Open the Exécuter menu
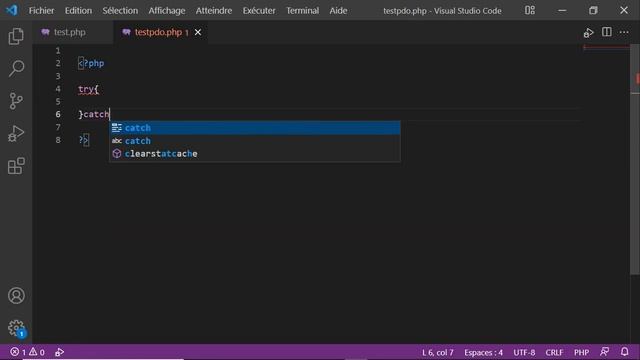The height and width of the screenshot is (360, 640). click(x=259, y=11)
